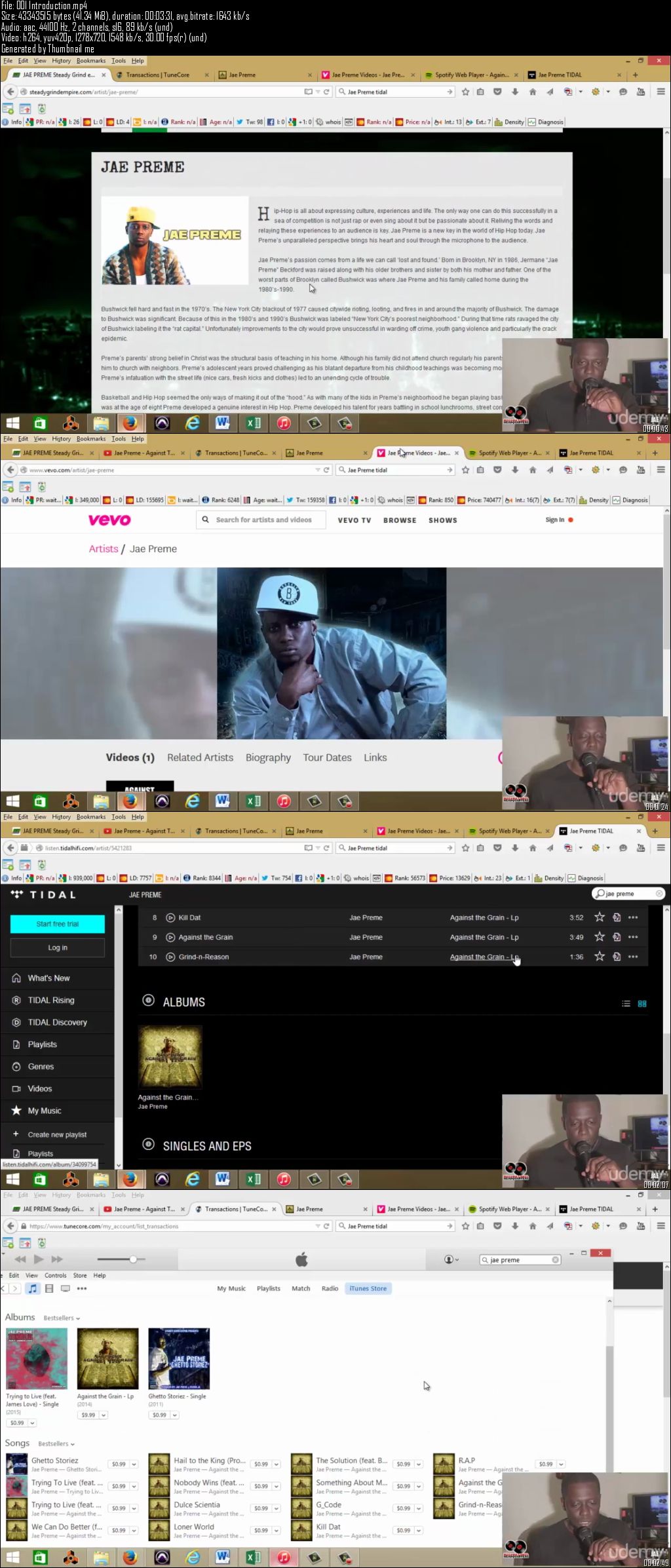Select the Movies library icon in iTunes
The width and height of the screenshot is (671, 1568).
click(x=49, y=1288)
